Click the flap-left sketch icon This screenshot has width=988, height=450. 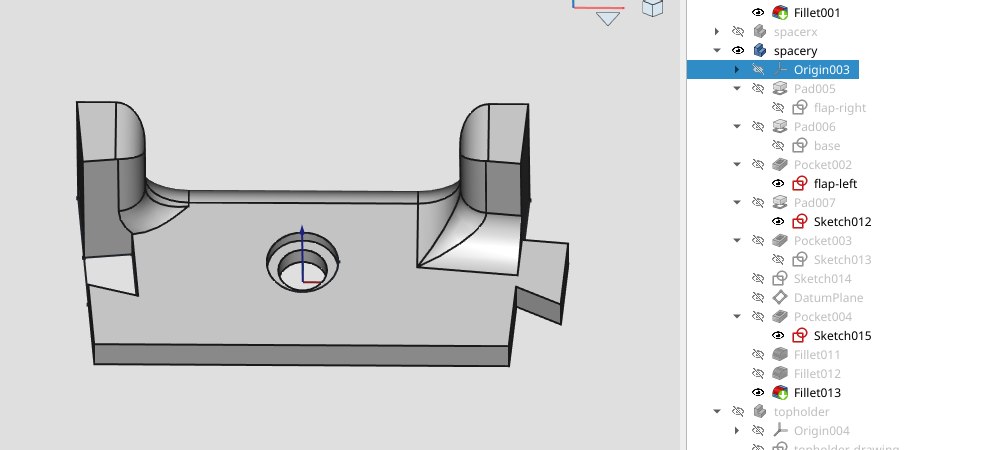pos(799,184)
